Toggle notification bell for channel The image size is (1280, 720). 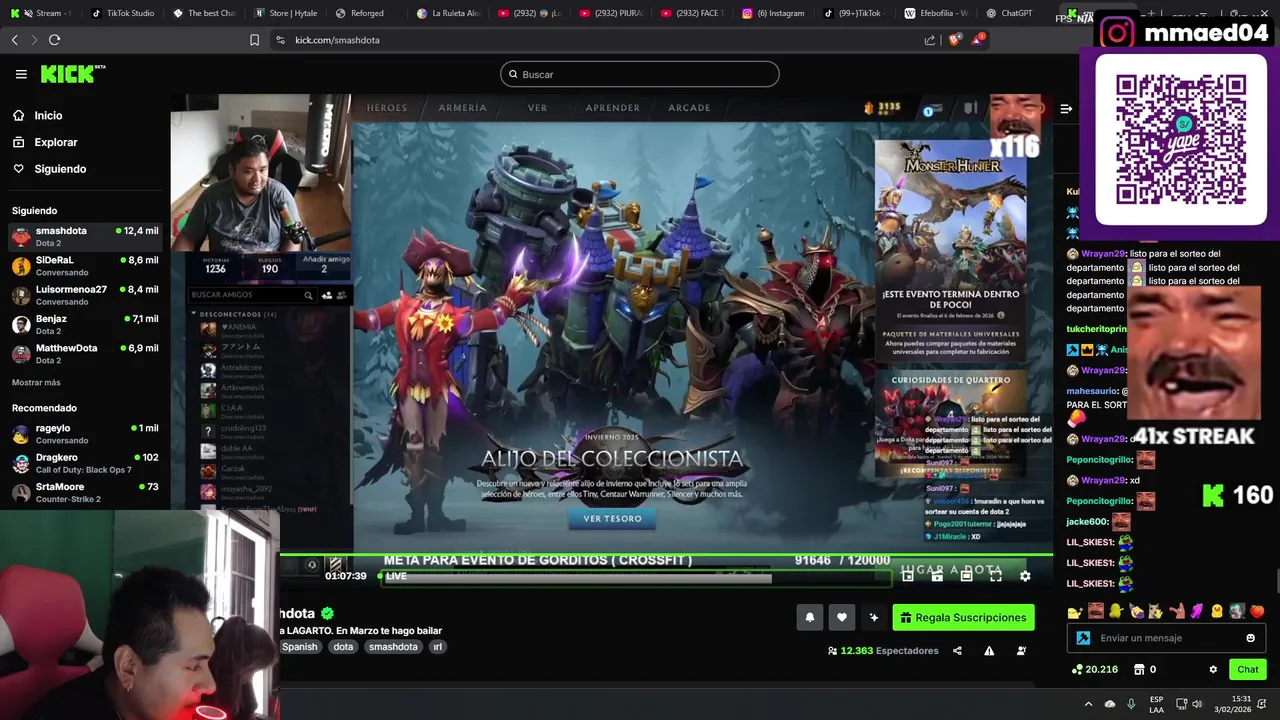[x=810, y=618]
